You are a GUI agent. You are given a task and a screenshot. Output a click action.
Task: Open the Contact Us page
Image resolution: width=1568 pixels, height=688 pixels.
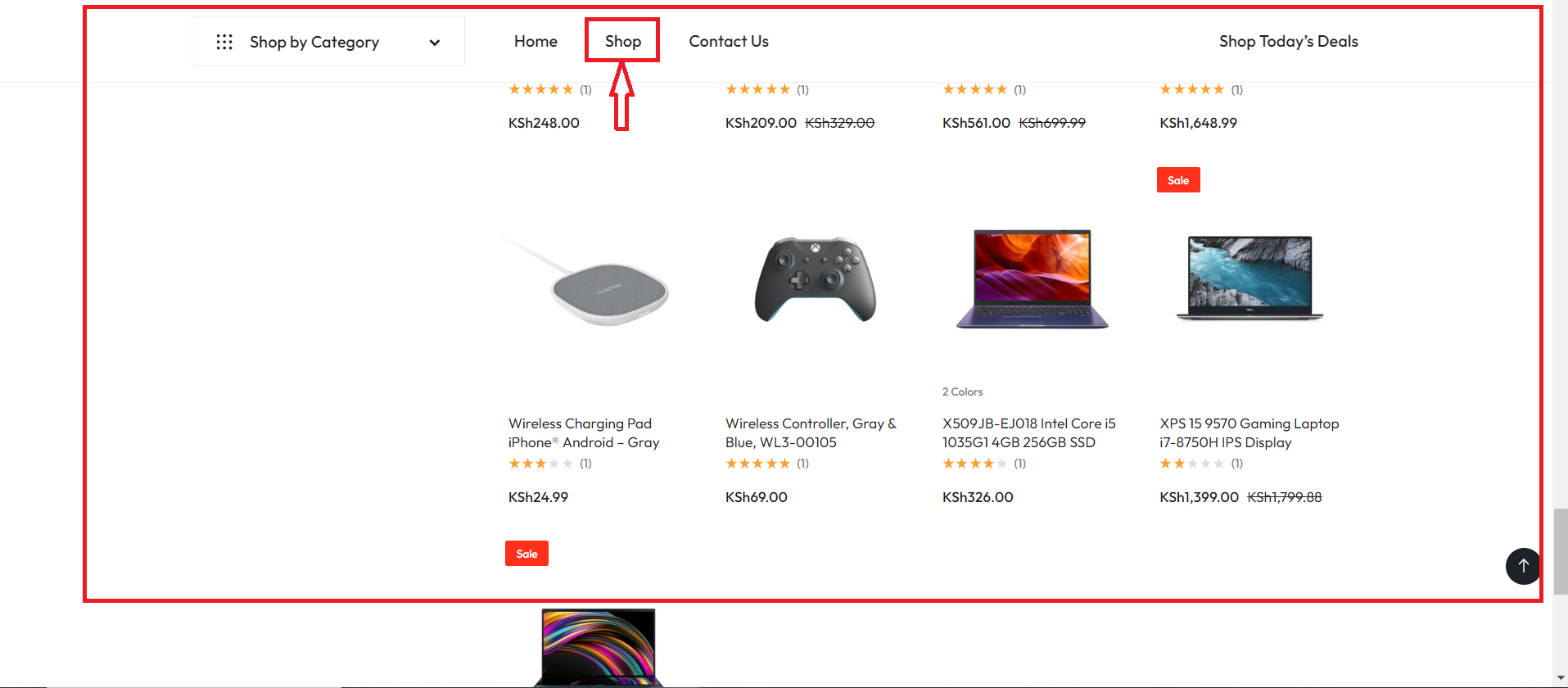point(728,41)
